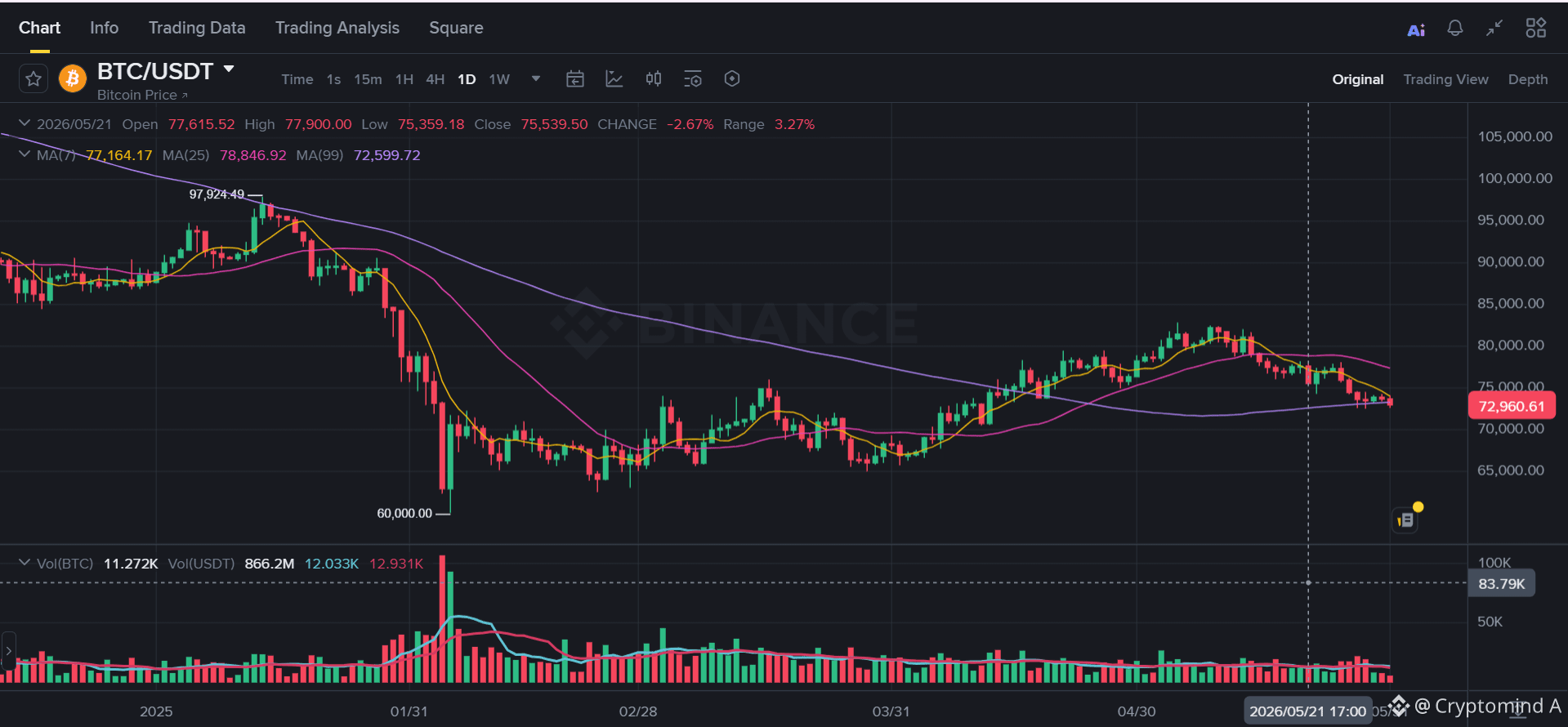The width and height of the screenshot is (1568, 727).
Task: Click the Vol(USDT) value 866.2M
Action: click(x=270, y=564)
